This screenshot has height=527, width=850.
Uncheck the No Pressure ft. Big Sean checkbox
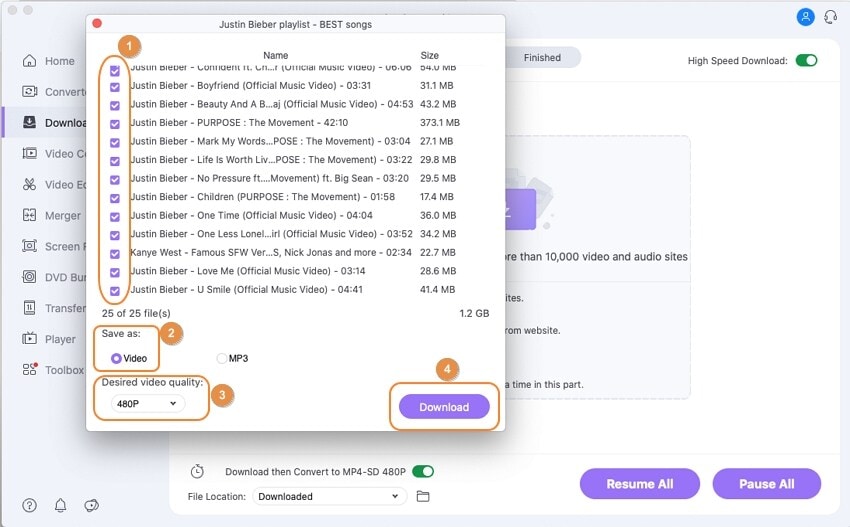point(114,179)
